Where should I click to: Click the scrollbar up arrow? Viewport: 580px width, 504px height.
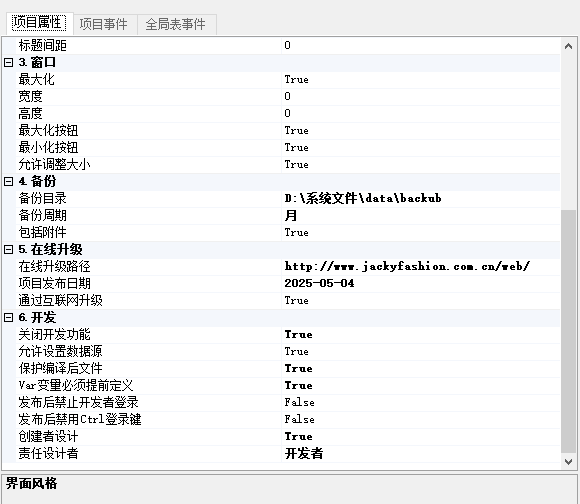click(569, 46)
